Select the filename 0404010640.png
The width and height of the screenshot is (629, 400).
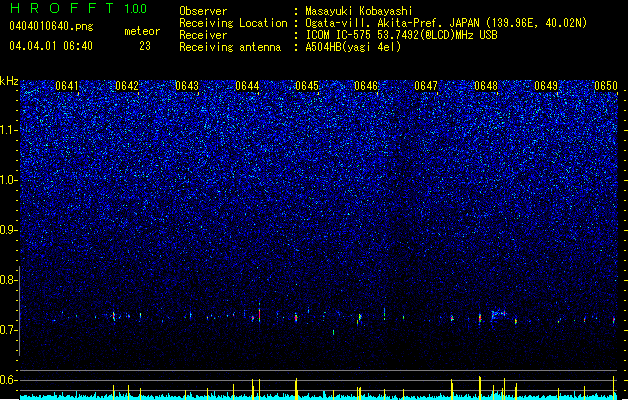coord(51,26)
